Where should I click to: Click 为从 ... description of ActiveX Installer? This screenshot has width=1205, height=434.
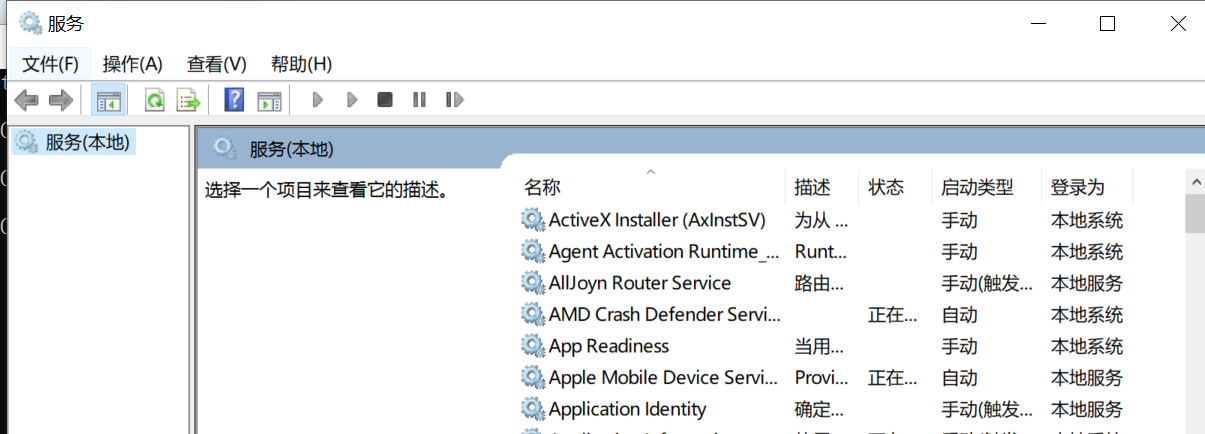[821, 220]
